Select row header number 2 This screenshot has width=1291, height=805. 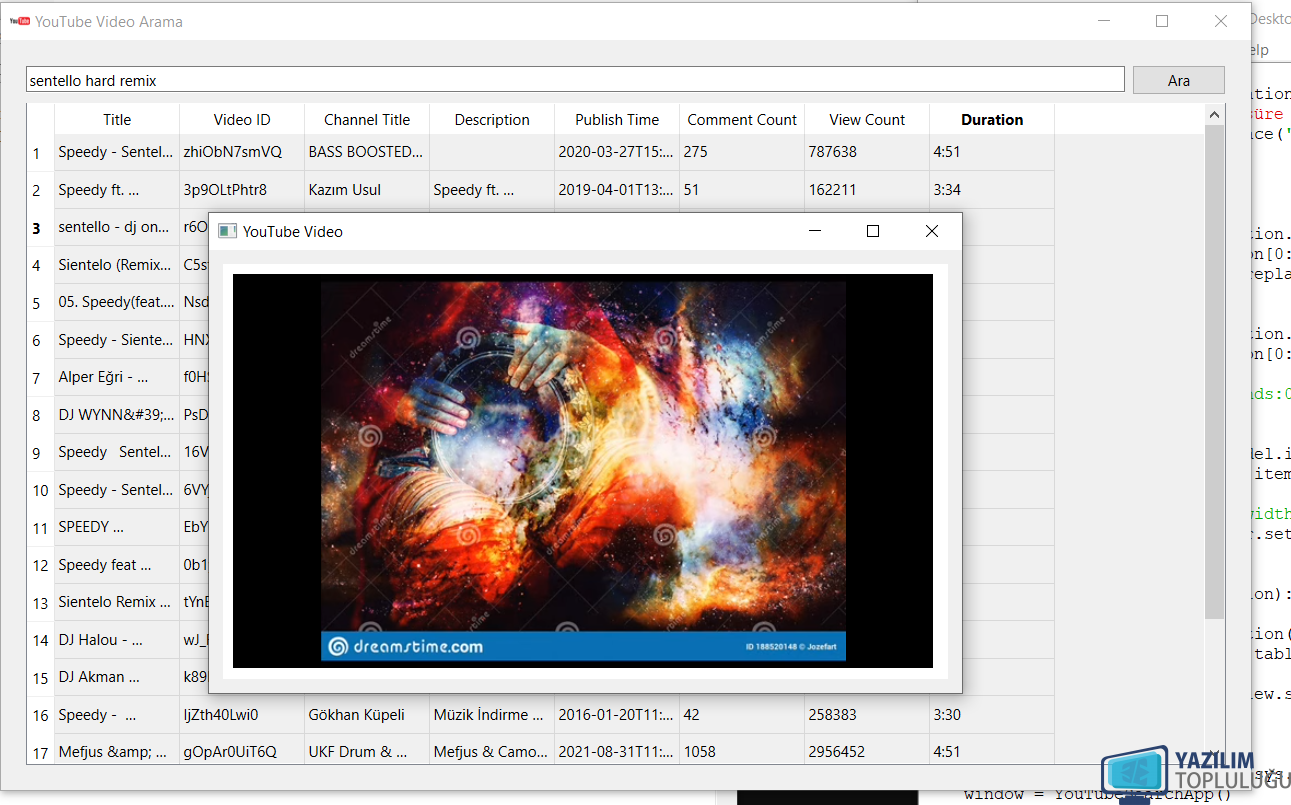coord(41,190)
